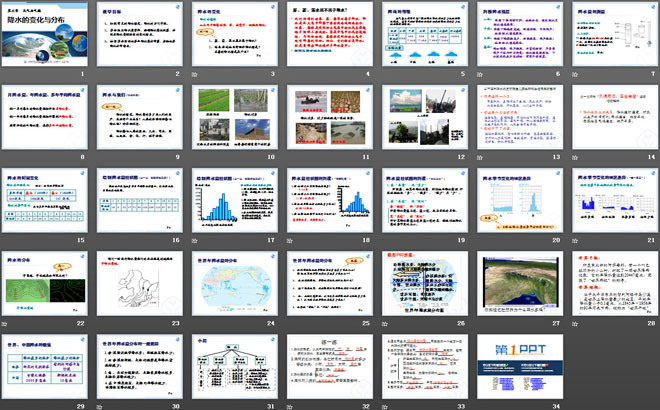Screen dimensions: 660x410
Task: Open slide 15 precipitation table thumbnail
Action: [x=44, y=200]
